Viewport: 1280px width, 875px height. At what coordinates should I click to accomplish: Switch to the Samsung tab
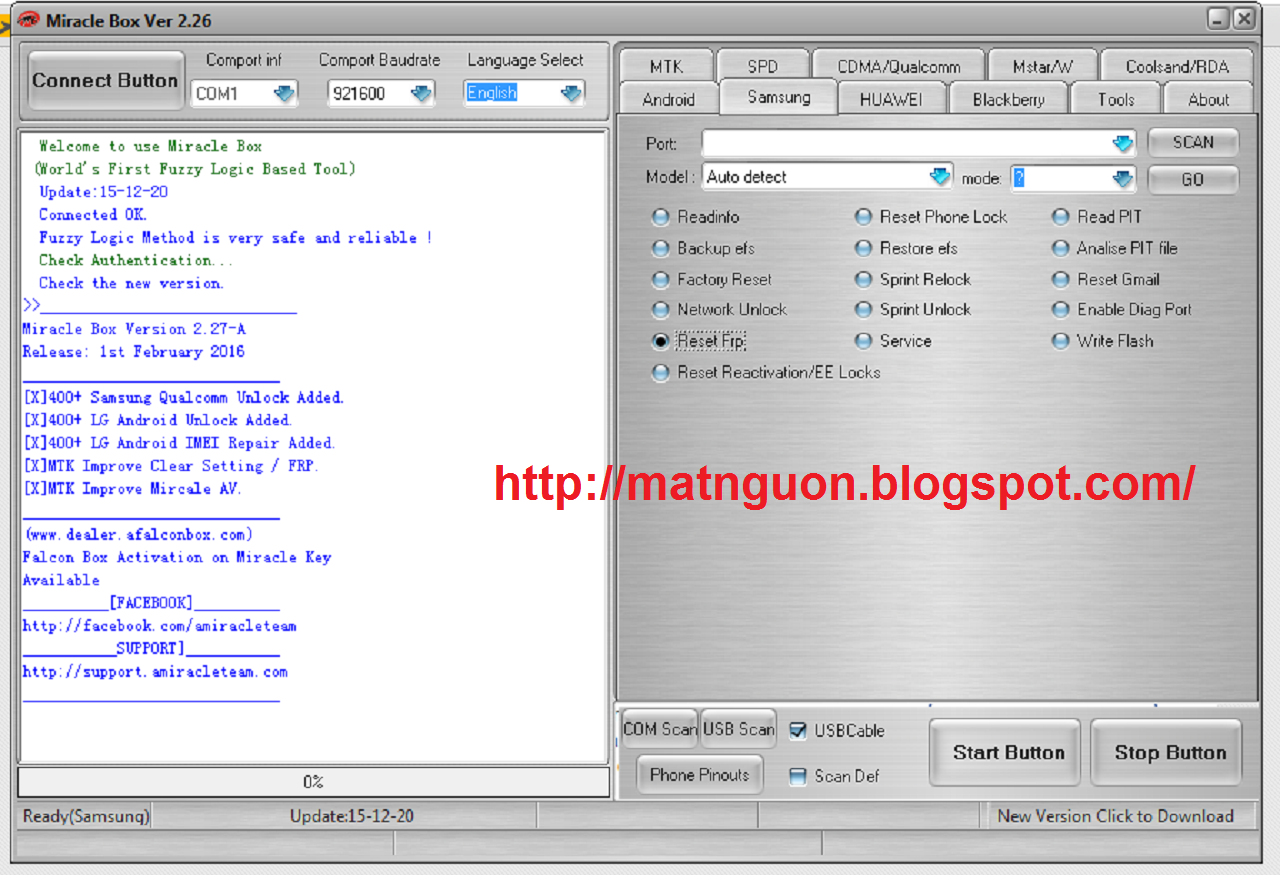click(x=779, y=97)
